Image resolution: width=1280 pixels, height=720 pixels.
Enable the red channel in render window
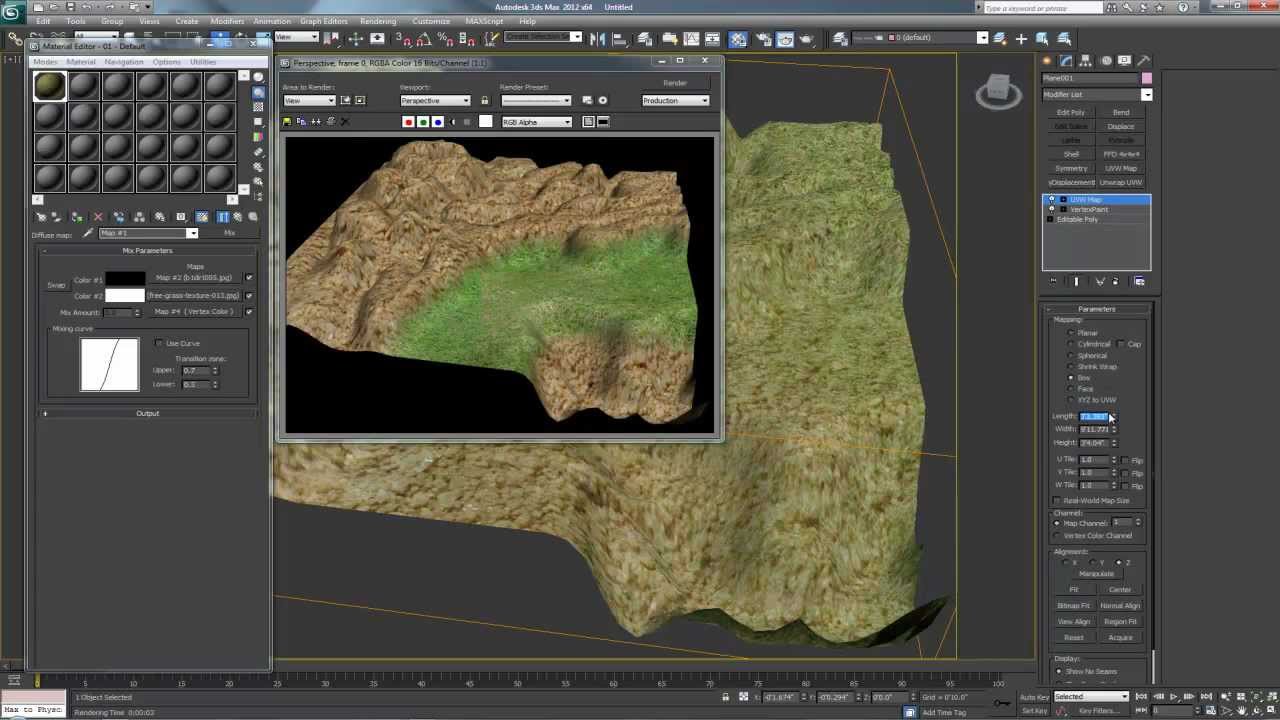coord(408,122)
